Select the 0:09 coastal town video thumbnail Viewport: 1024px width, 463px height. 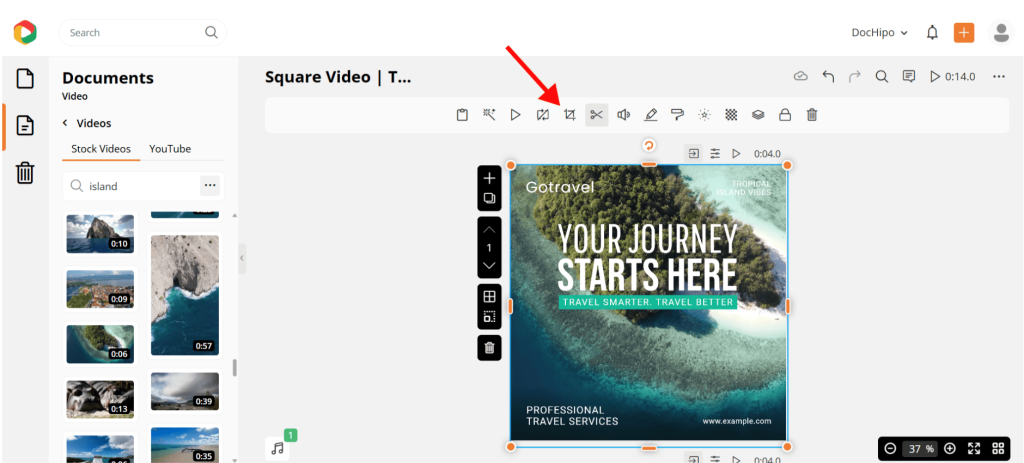click(x=100, y=289)
